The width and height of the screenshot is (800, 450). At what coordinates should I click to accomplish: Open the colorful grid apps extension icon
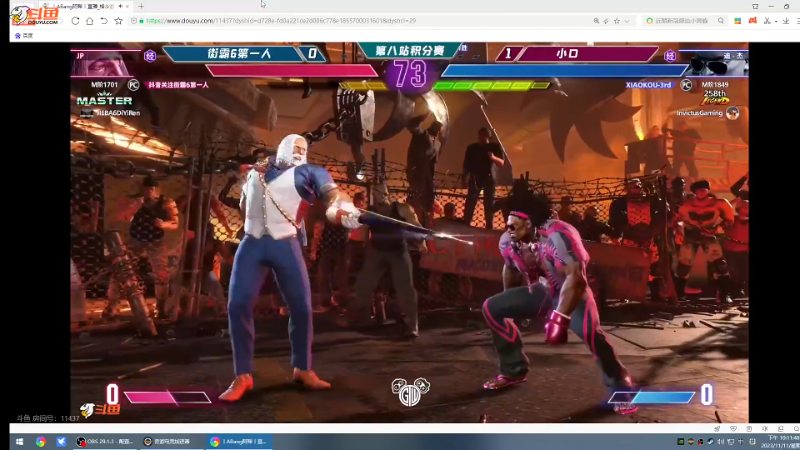[737, 21]
